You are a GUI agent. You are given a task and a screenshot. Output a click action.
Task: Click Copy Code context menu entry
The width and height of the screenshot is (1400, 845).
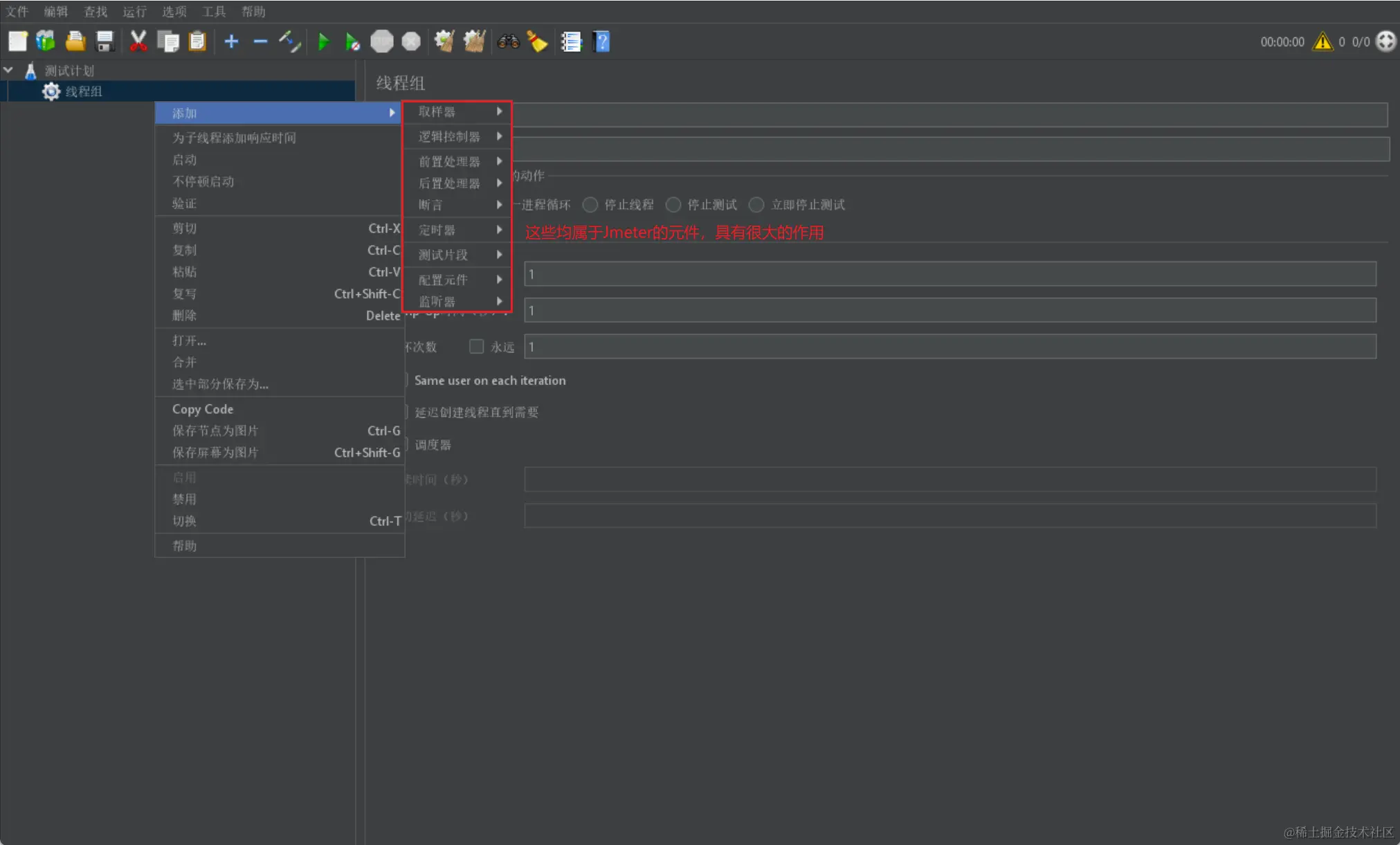(x=203, y=409)
